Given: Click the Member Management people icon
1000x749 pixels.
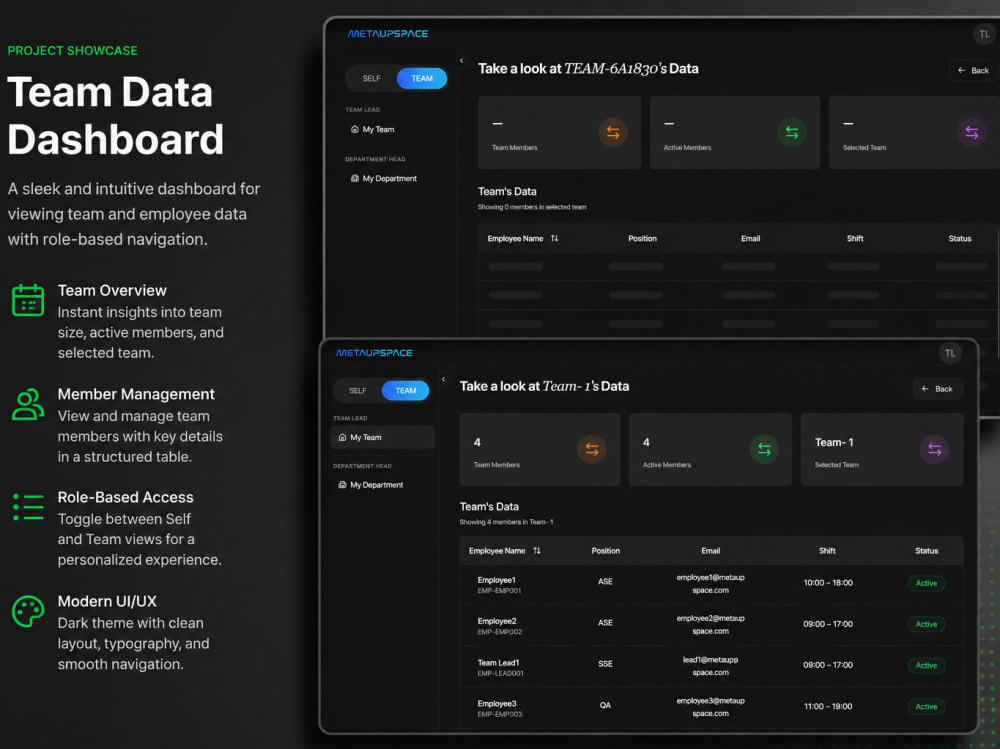Looking at the screenshot, I should click(28, 404).
